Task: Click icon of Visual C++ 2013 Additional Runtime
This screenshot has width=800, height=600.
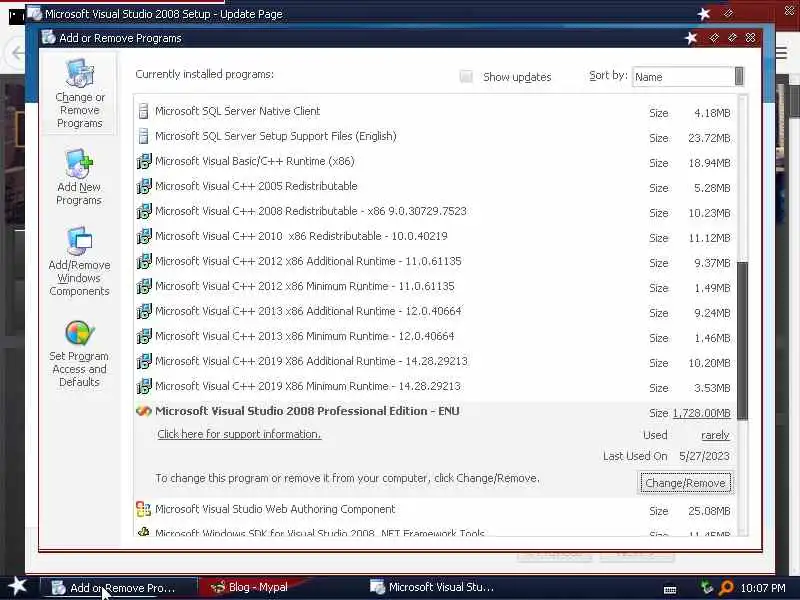Action: click(144, 311)
